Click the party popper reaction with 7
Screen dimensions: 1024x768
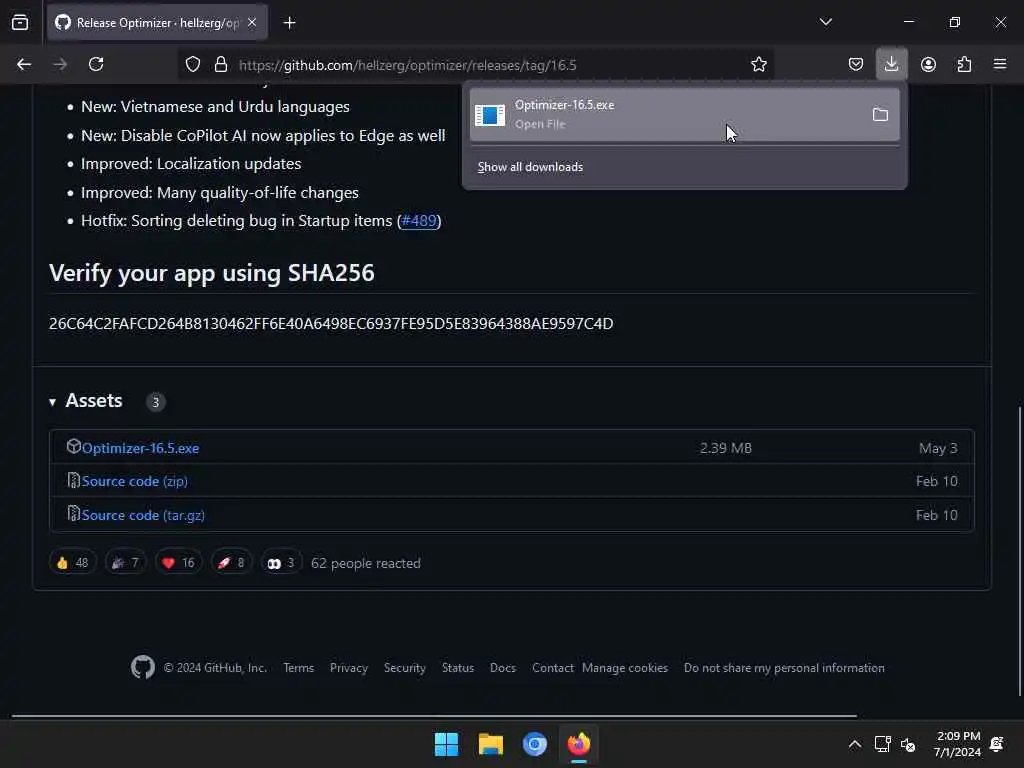[x=125, y=563]
